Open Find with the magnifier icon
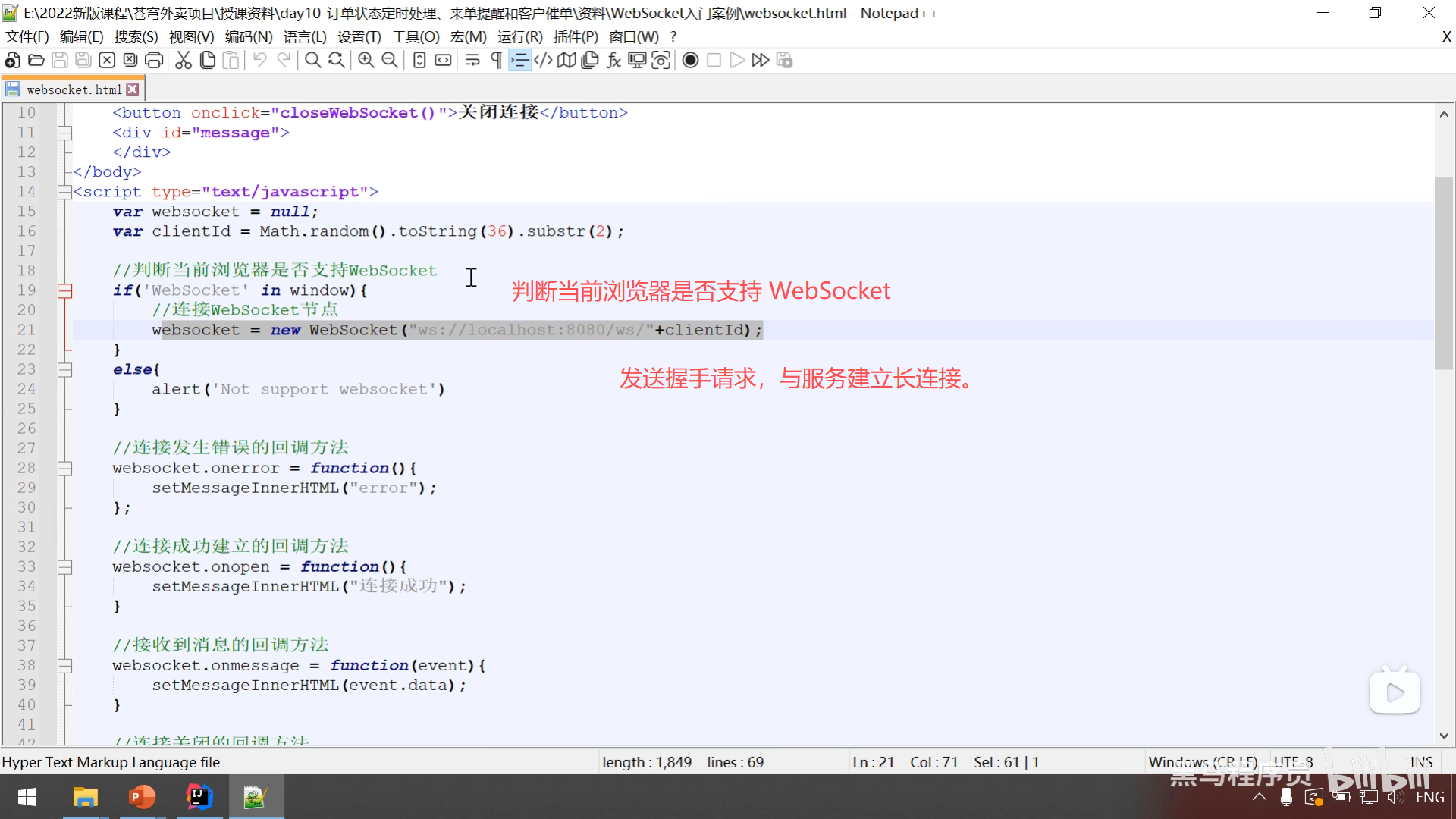1456x819 pixels. point(312,61)
